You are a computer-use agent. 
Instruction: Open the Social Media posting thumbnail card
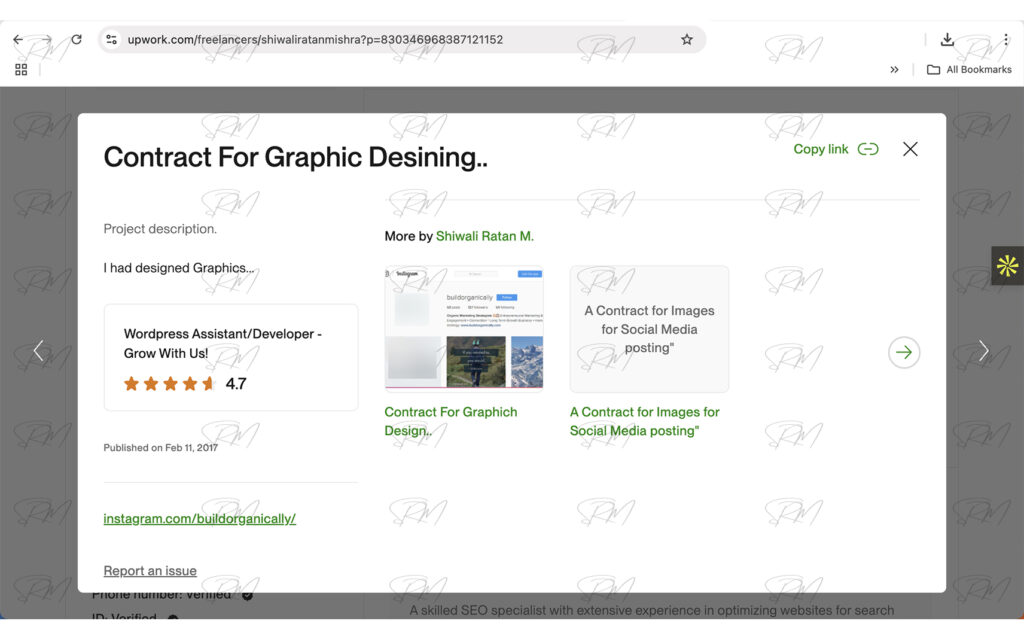point(649,329)
